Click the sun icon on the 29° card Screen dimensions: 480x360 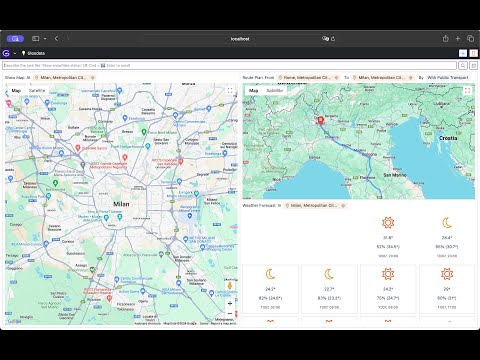click(447, 274)
